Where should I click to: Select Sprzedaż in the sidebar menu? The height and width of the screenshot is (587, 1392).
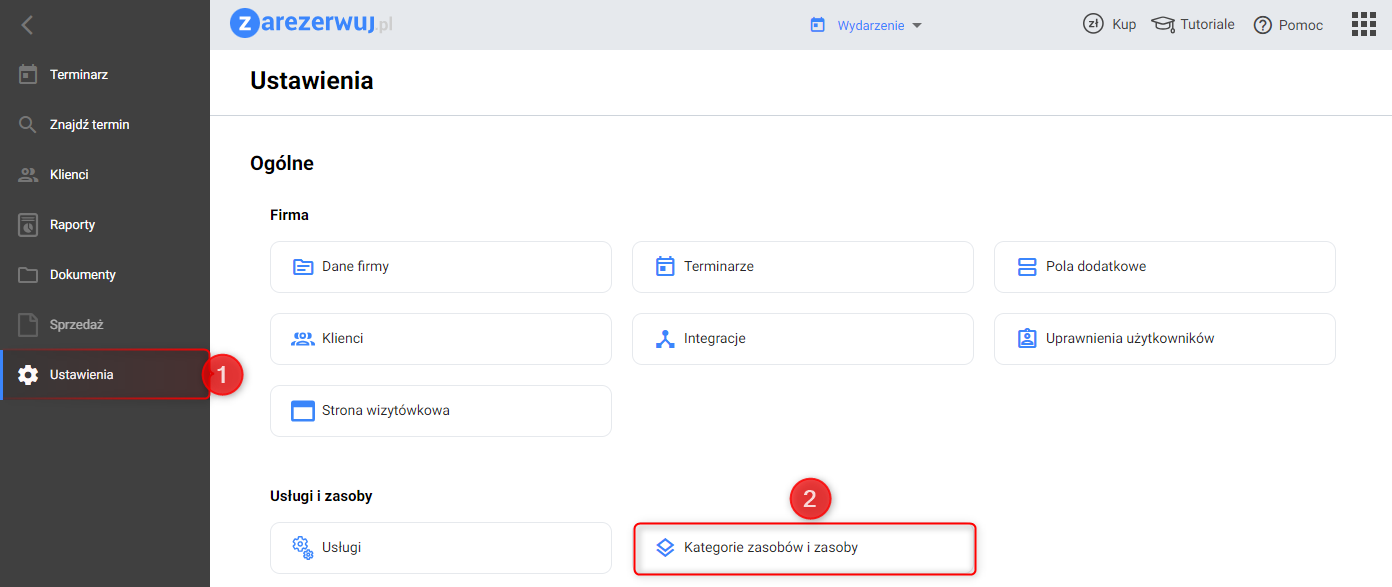[76, 325]
